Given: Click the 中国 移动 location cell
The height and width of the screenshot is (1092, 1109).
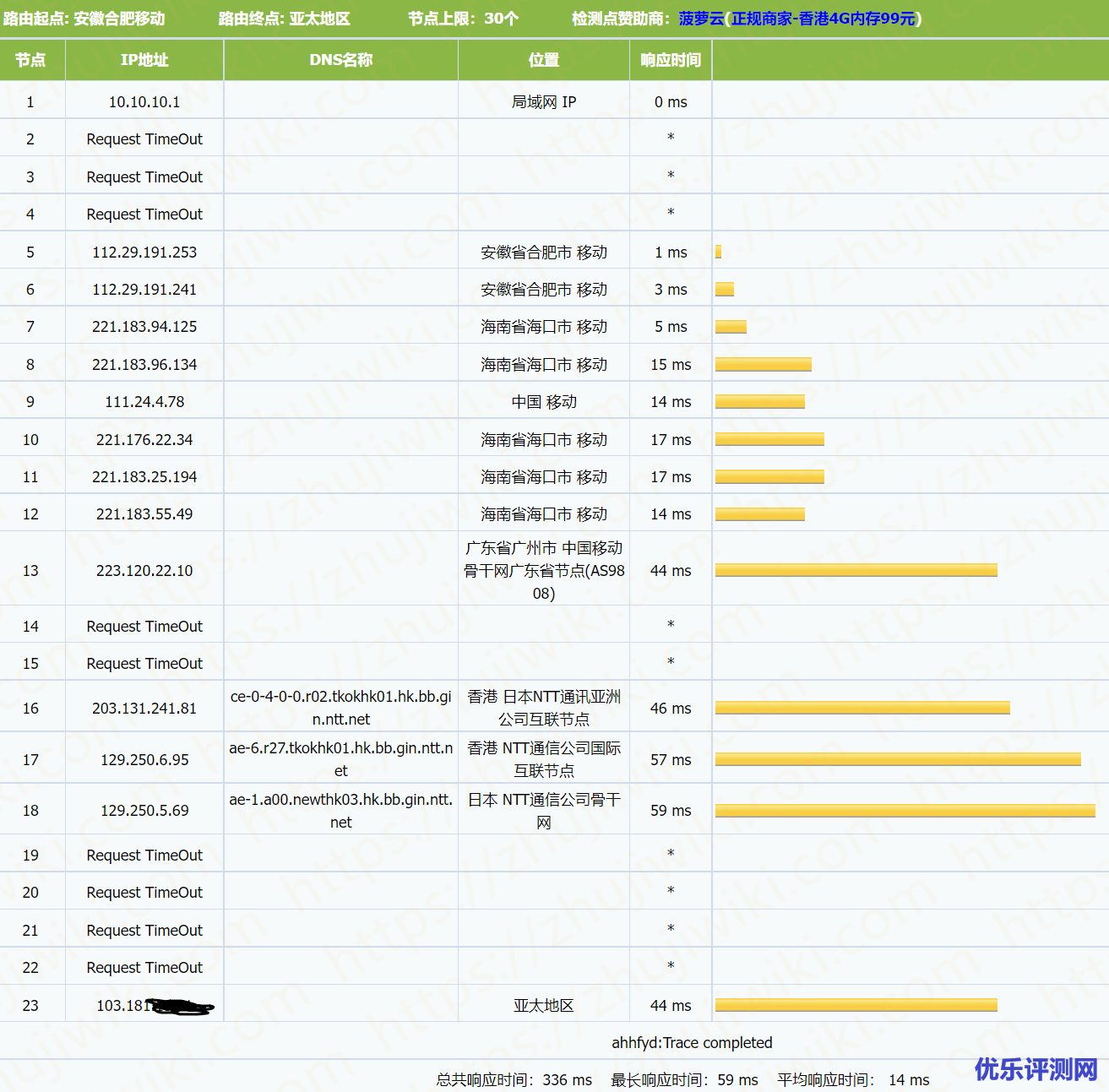Looking at the screenshot, I should pos(543,402).
